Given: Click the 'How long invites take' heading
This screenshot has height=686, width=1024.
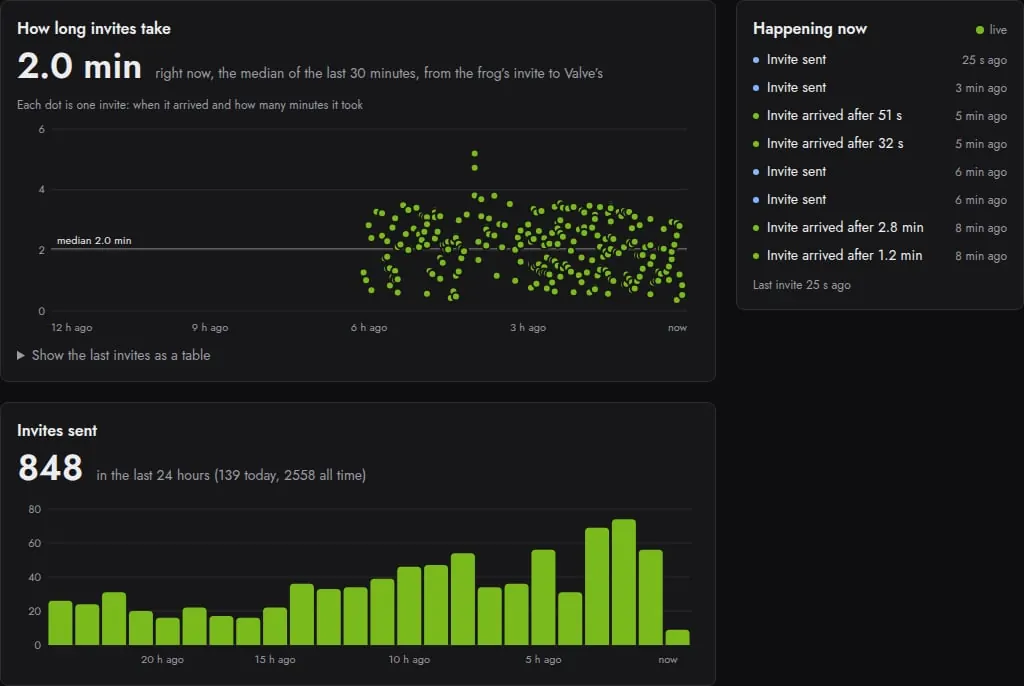Looking at the screenshot, I should [93, 29].
